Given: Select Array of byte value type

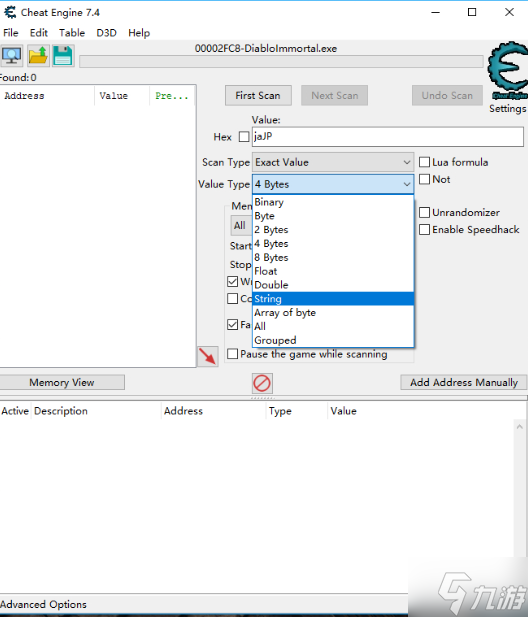Looking at the screenshot, I should click(333, 312).
